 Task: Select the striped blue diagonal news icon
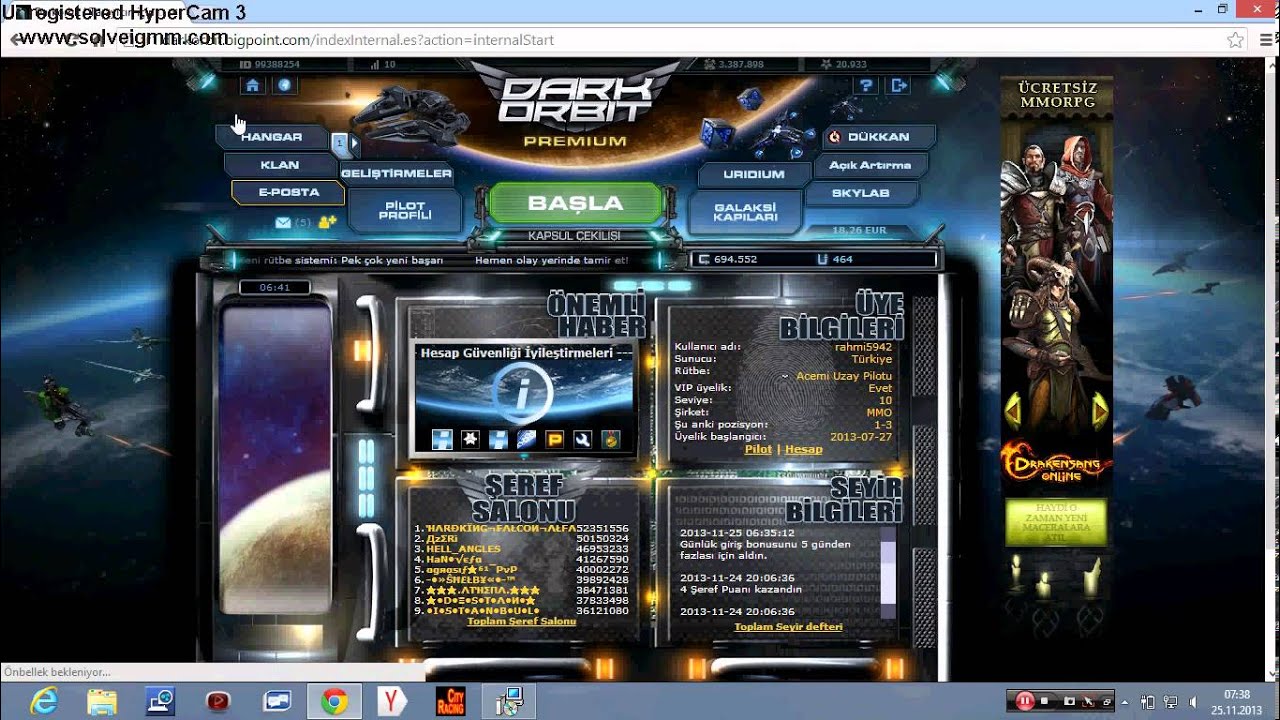point(526,439)
